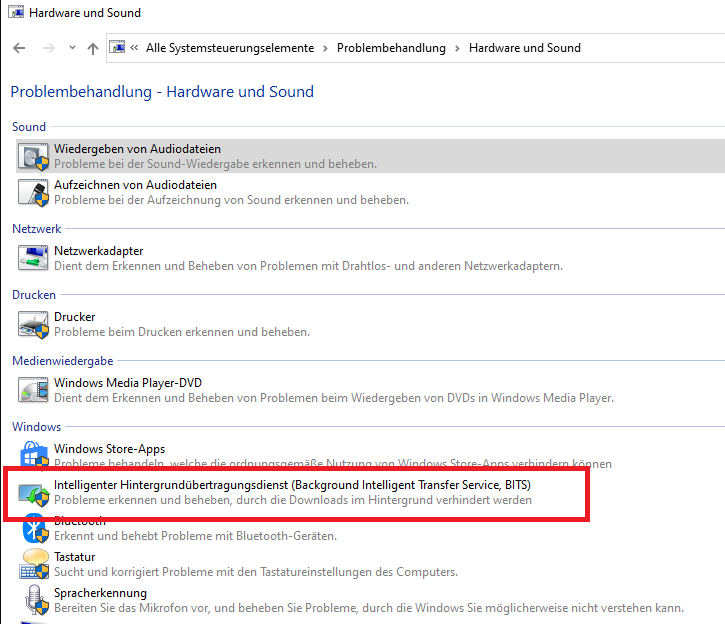Image resolution: width=725 pixels, height=624 pixels.
Task: Click 'Erkennt und behebt Probleme mit Bluetooth-Geräten' text
Action: tap(195, 536)
